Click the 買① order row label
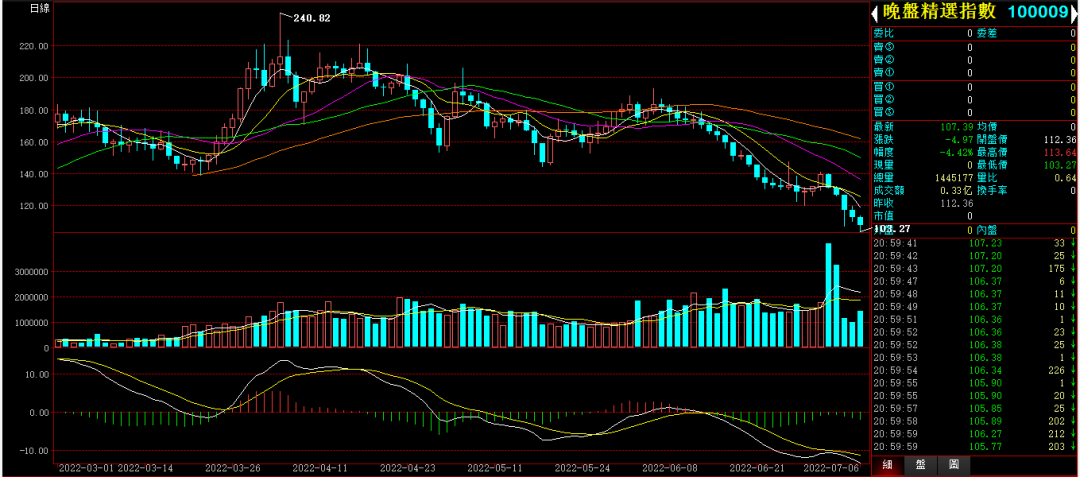Image resolution: width=1080 pixels, height=477 pixels. pos(883,87)
